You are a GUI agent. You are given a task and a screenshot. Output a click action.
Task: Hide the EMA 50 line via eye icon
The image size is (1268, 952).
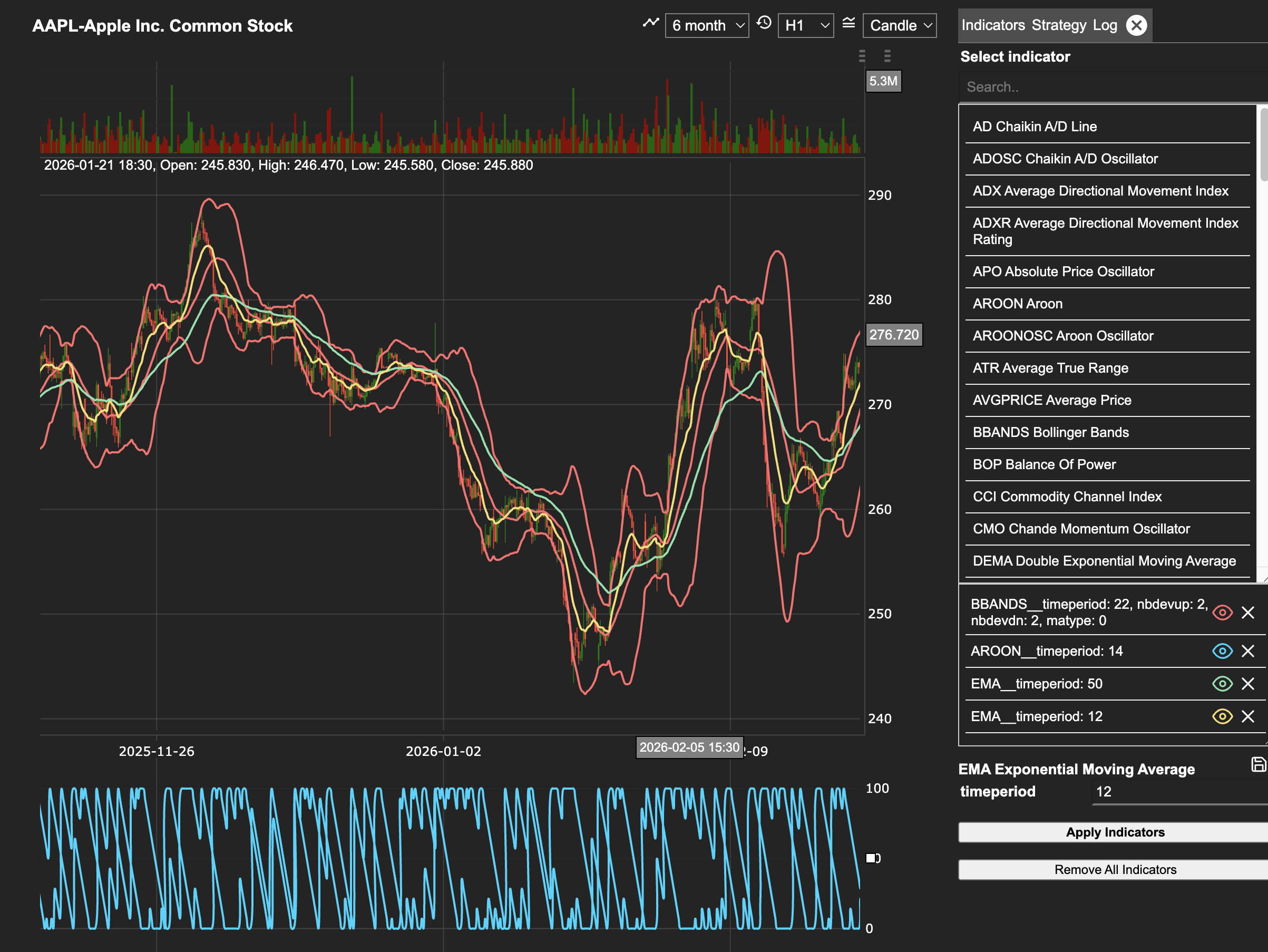tap(1223, 683)
